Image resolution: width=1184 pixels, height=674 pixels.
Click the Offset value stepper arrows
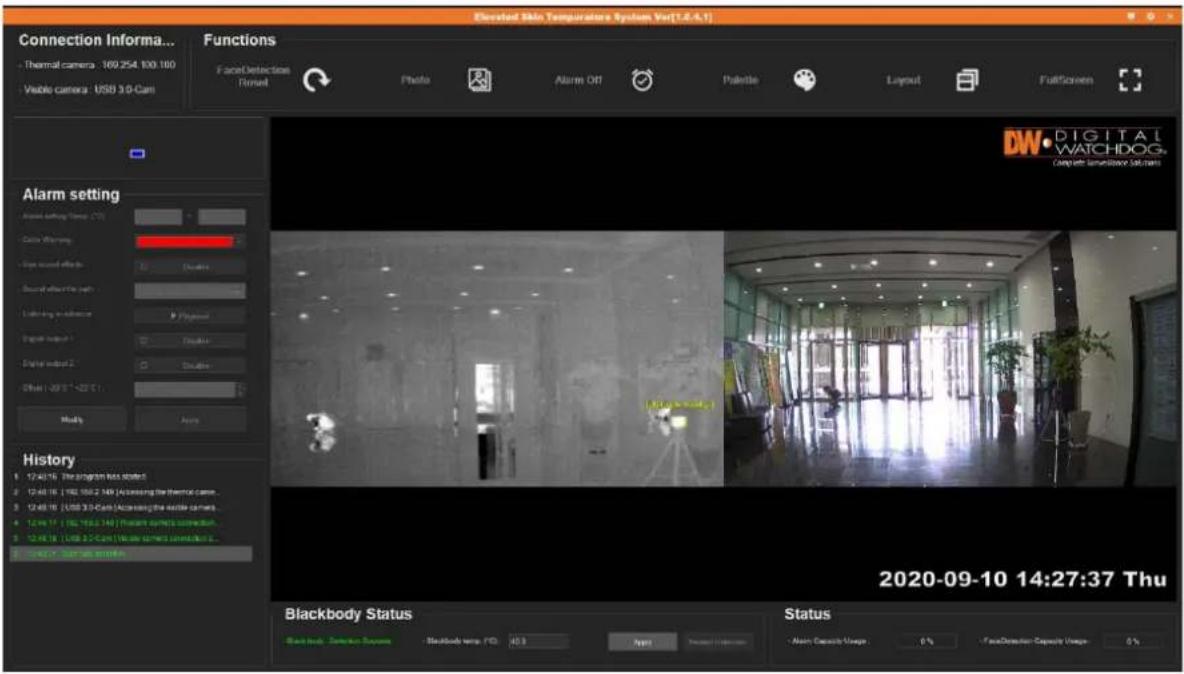point(241,389)
